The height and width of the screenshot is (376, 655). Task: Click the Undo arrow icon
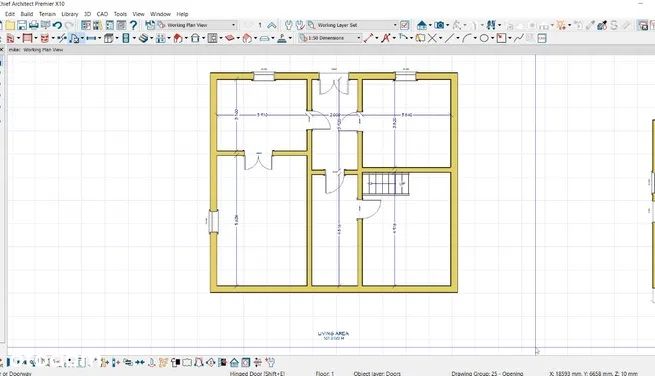point(57,25)
